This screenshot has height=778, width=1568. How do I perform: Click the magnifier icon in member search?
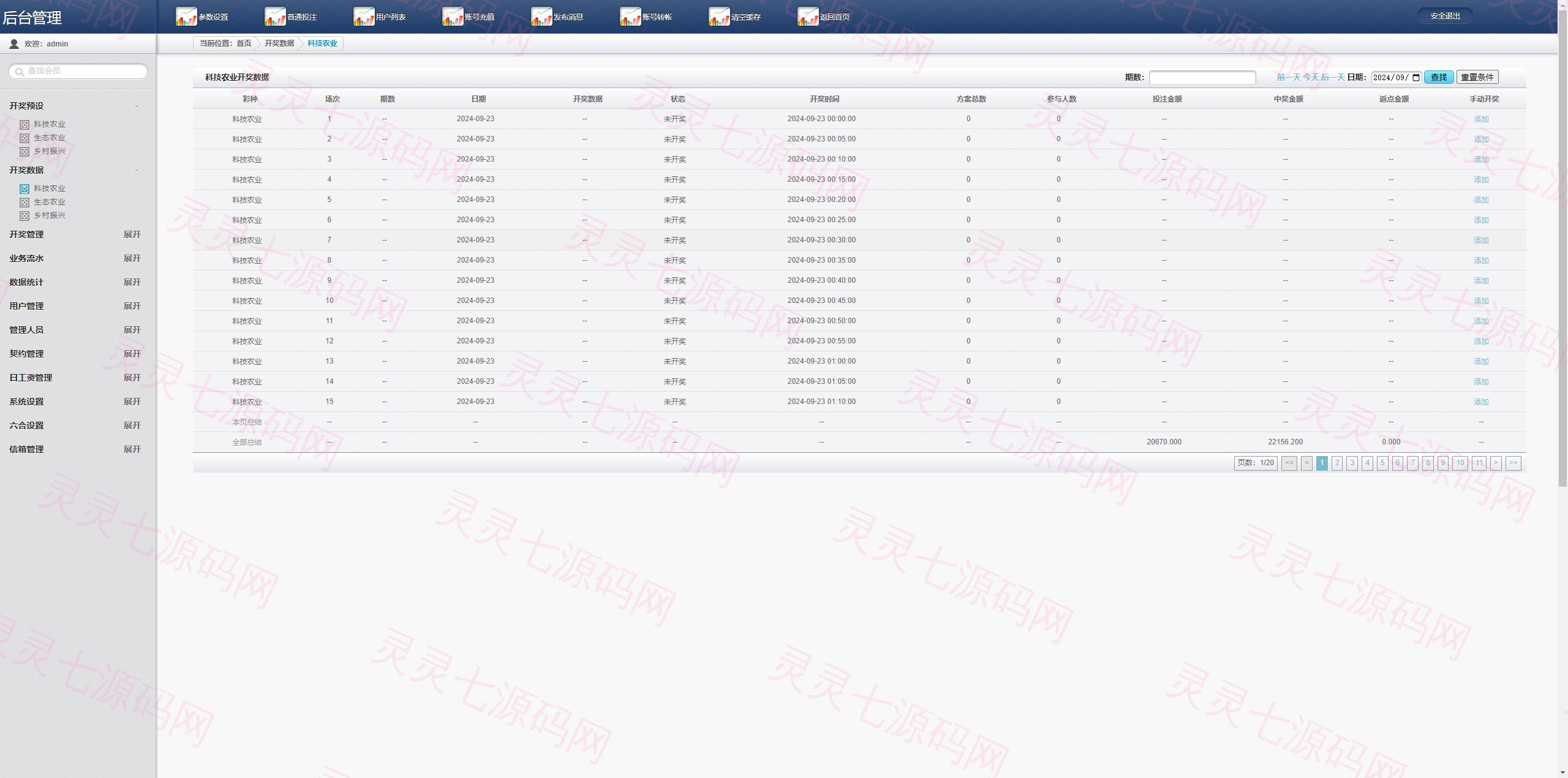(20, 72)
